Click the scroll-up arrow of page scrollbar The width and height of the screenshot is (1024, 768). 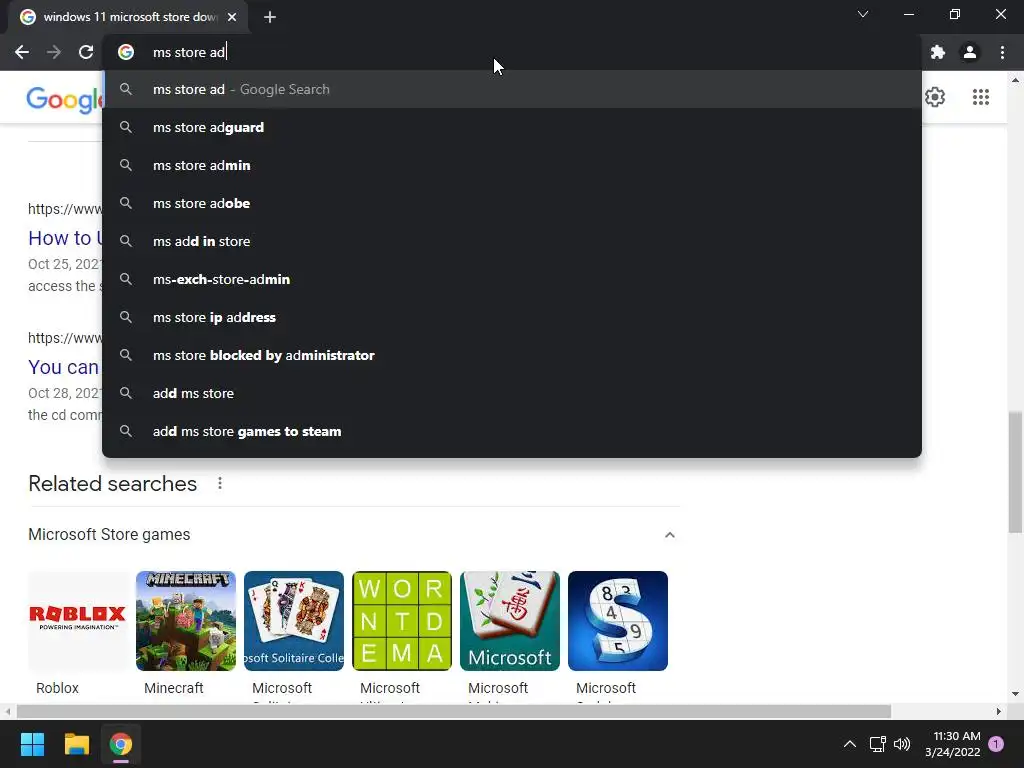pyautogui.click(x=1015, y=80)
